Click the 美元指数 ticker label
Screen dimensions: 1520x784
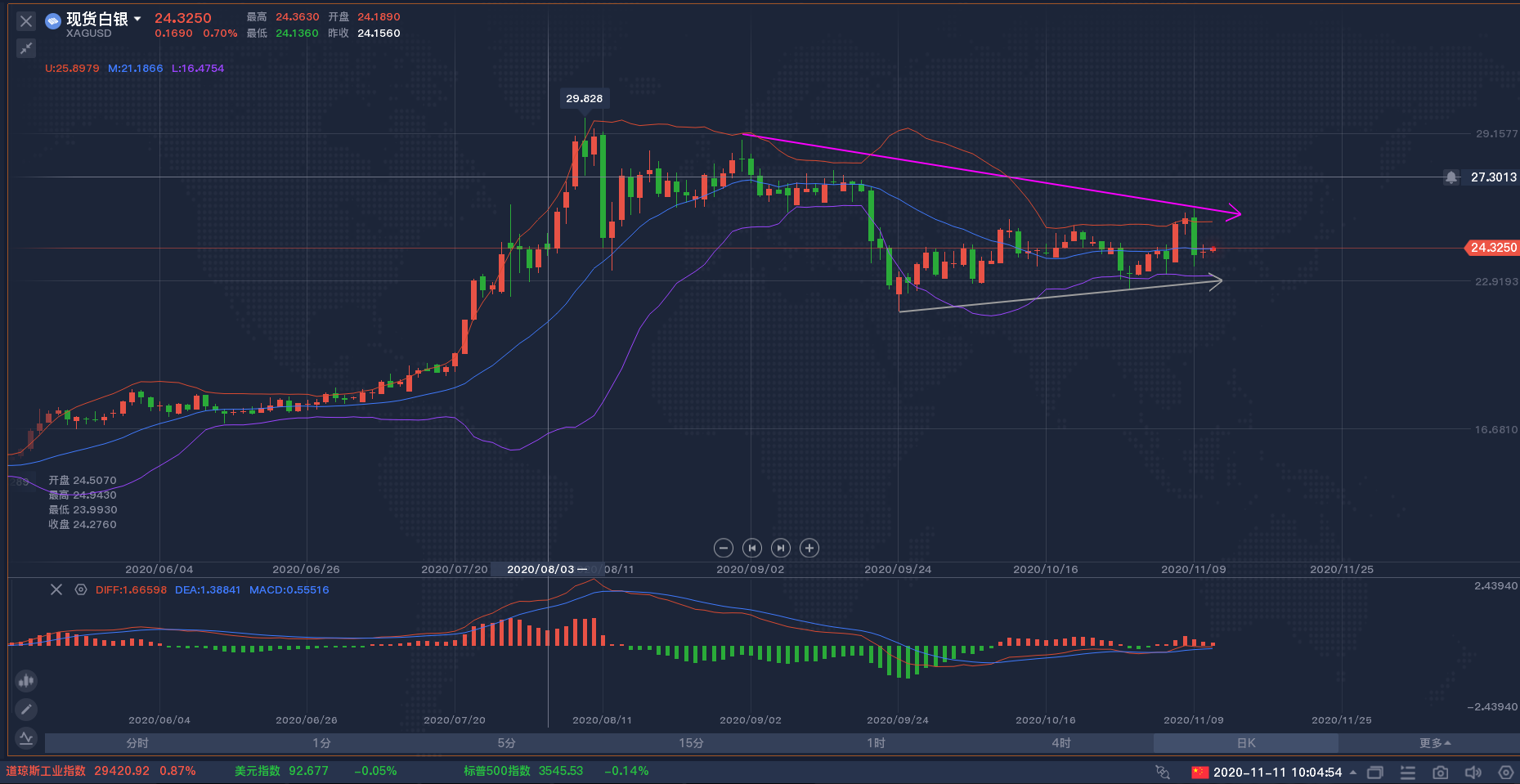click(x=258, y=771)
